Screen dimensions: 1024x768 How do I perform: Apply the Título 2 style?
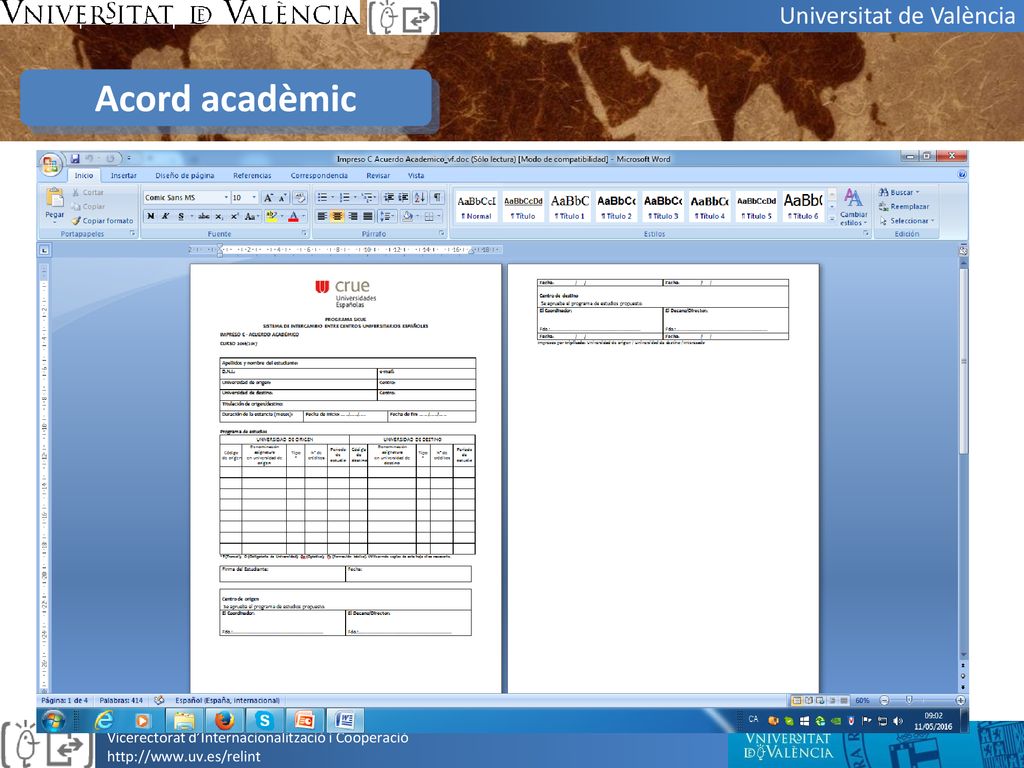tap(616, 206)
